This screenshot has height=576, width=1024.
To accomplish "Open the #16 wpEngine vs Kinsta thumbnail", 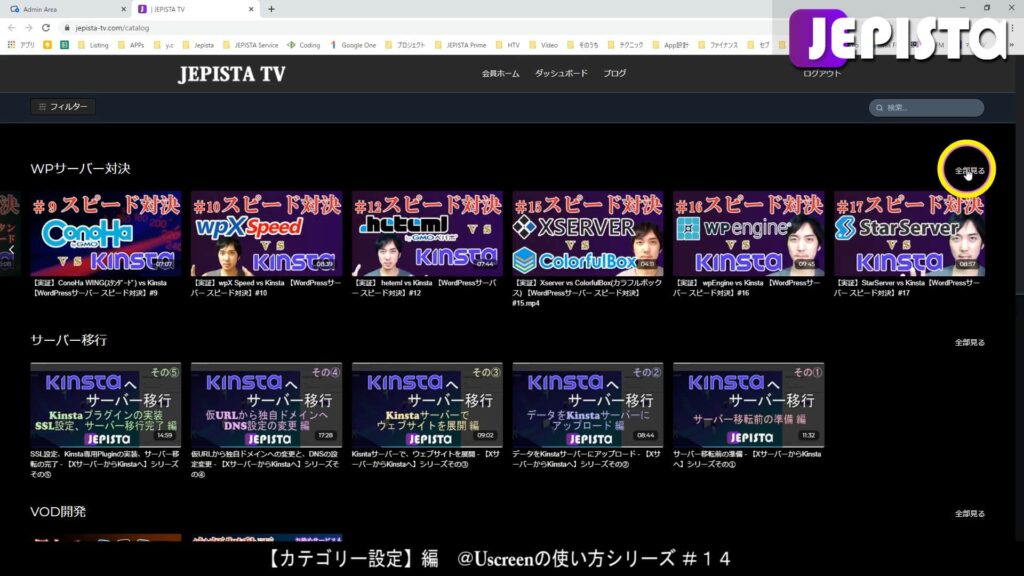I will (x=748, y=233).
